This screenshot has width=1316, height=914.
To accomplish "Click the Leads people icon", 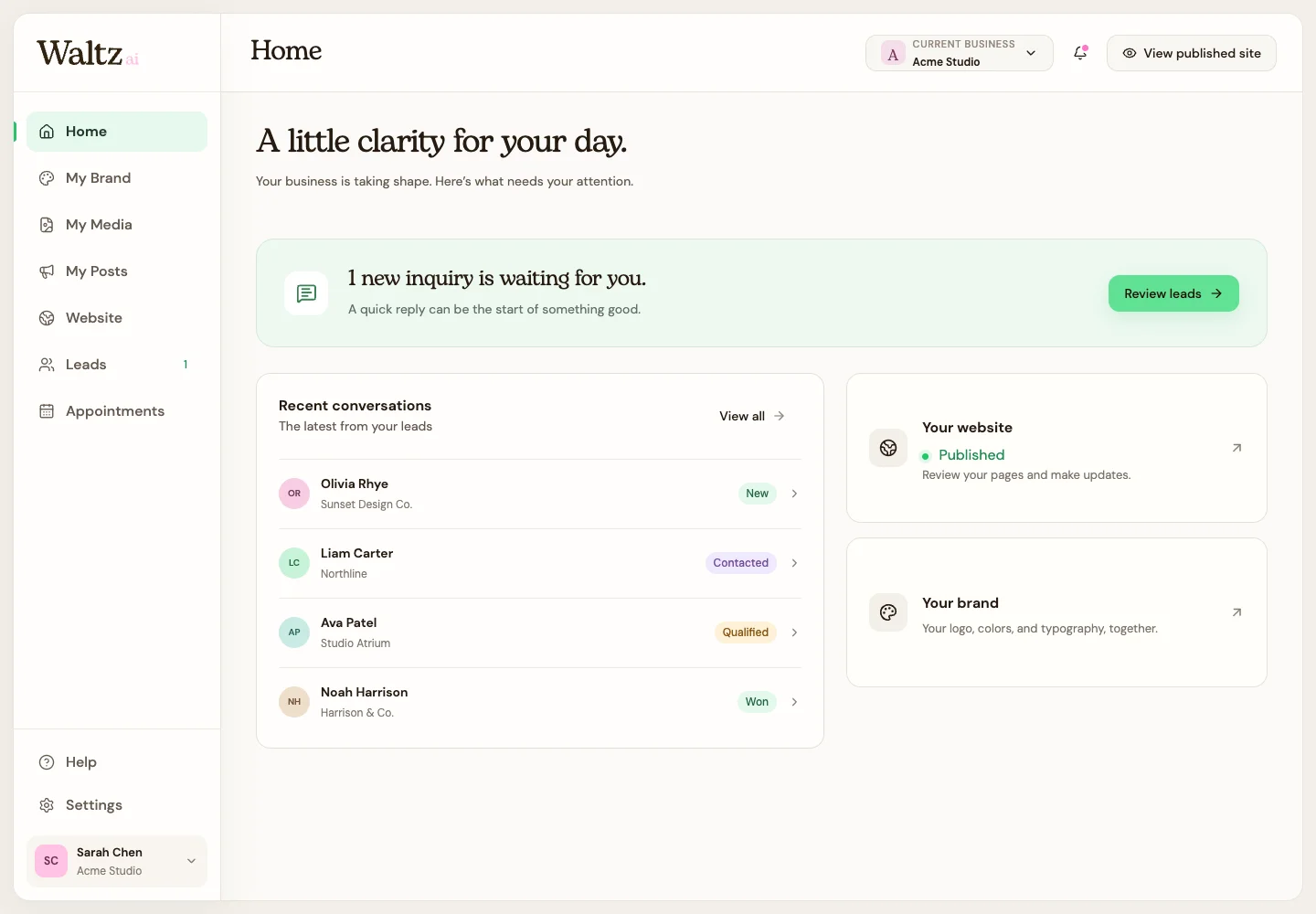I will point(47,365).
